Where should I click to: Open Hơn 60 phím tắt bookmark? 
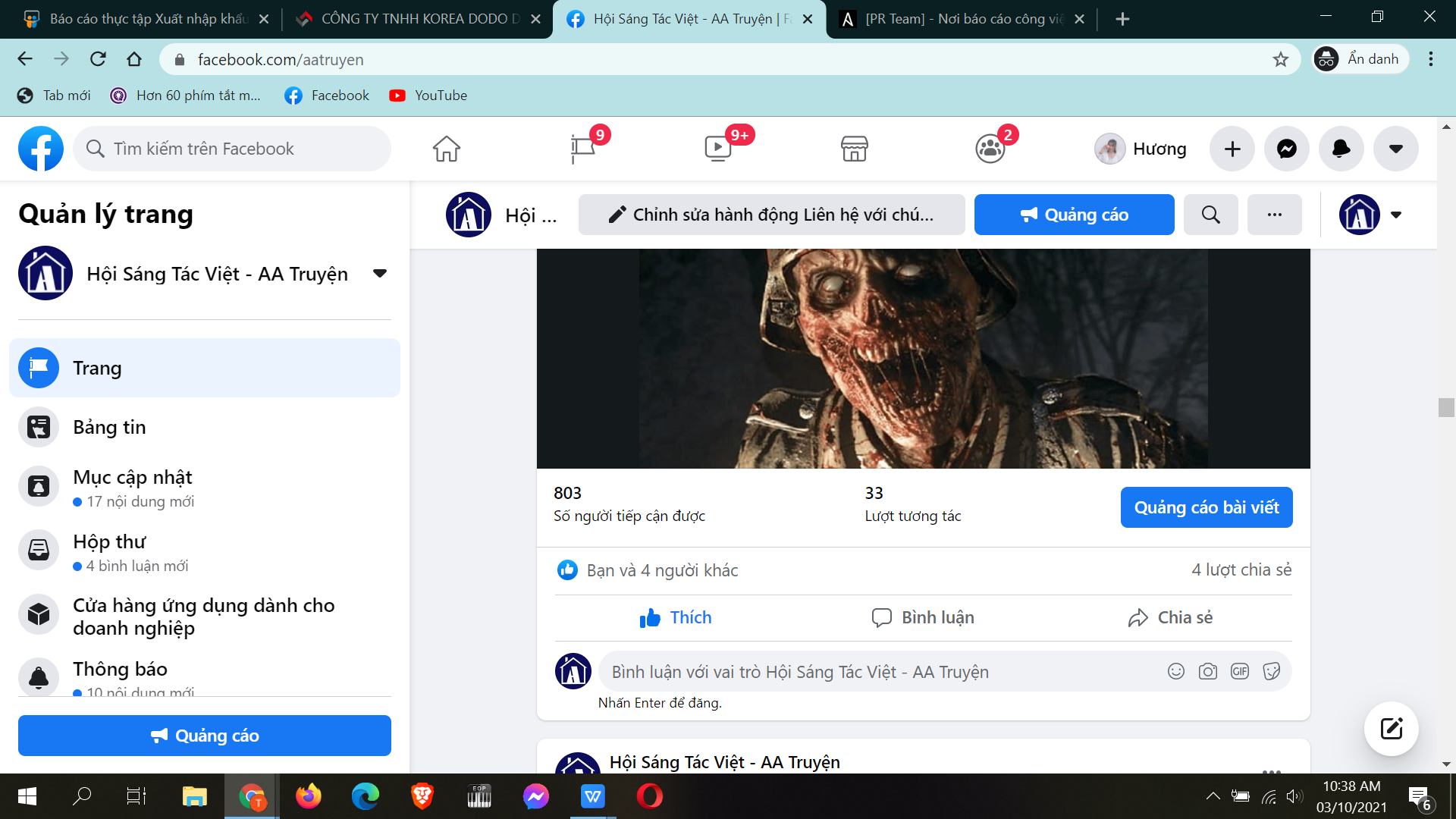pyautogui.click(x=186, y=96)
